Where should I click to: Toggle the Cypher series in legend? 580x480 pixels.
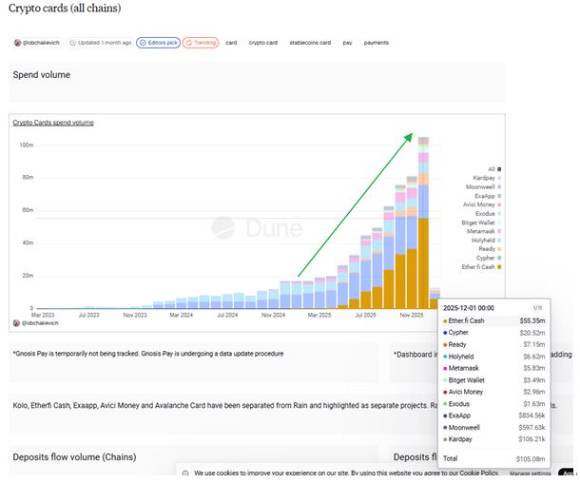[x=489, y=258]
